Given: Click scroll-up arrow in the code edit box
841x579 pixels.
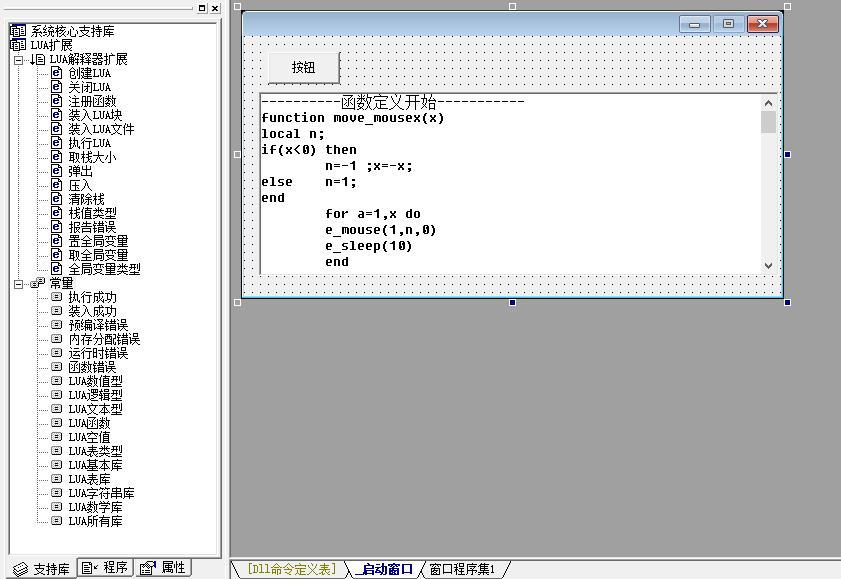Looking at the screenshot, I should (x=768, y=103).
